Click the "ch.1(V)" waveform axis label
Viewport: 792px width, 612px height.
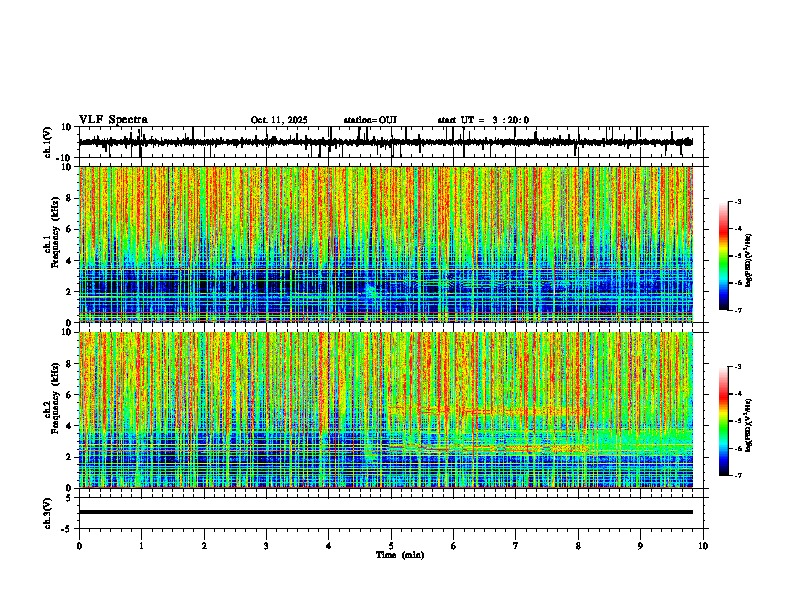pos(48,142)
